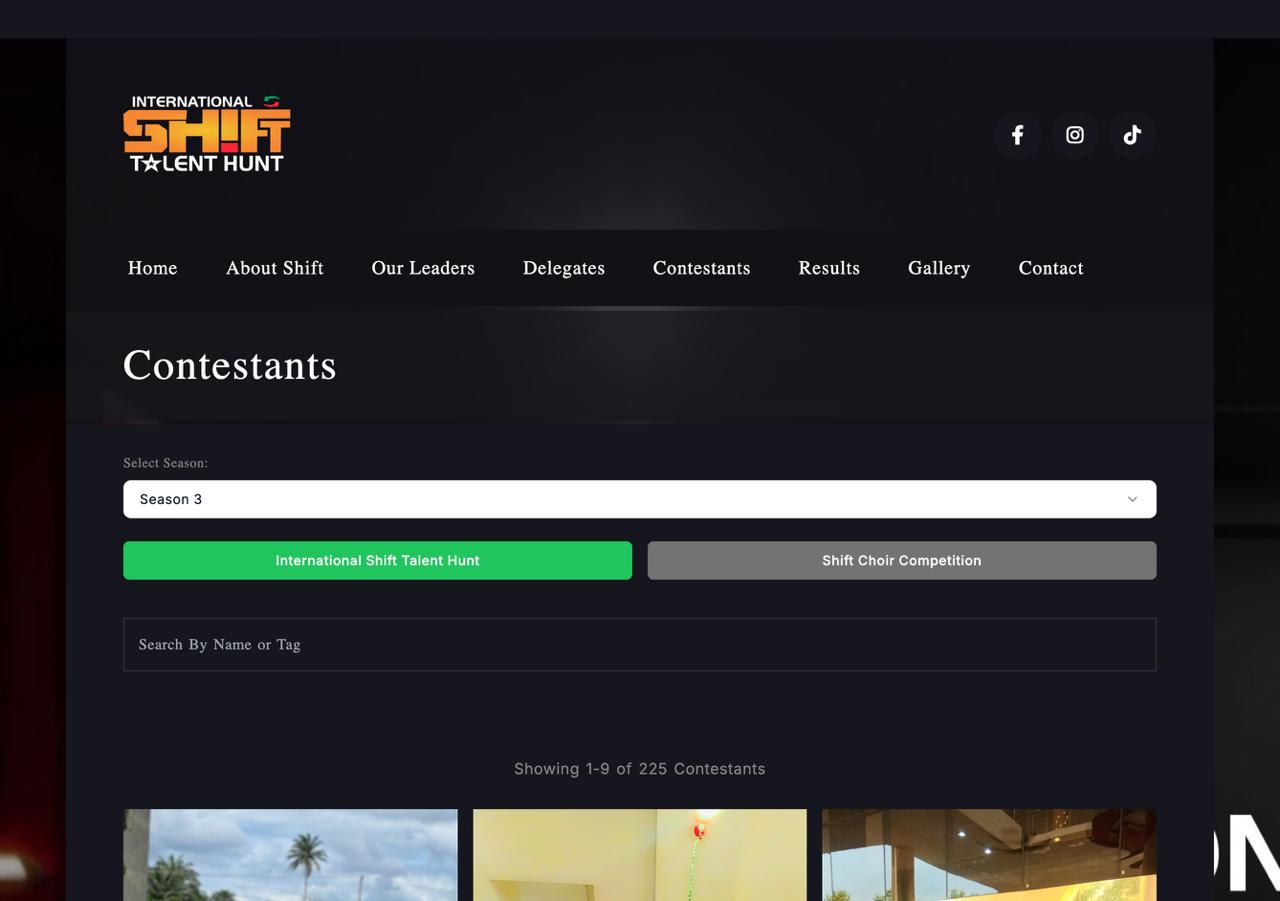This screenshot has height=901, width=1280.
Task: Open the first contestant photo with palm trees
Action: point(290,855)
